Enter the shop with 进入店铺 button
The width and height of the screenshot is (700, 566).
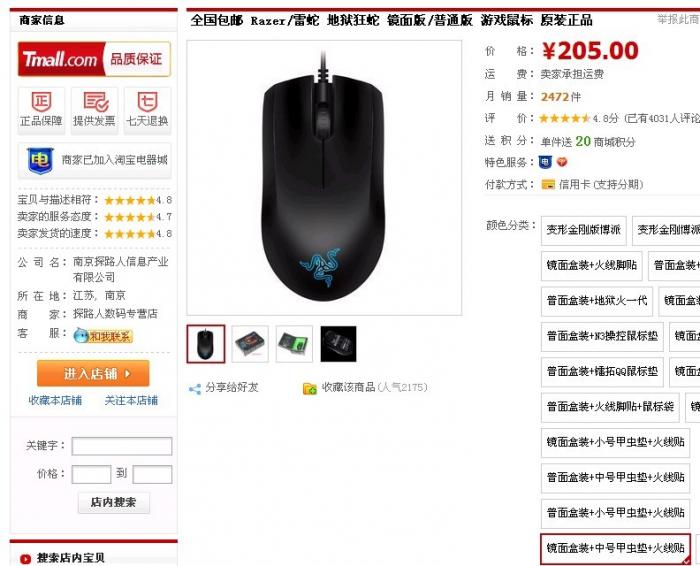[93, 373]
